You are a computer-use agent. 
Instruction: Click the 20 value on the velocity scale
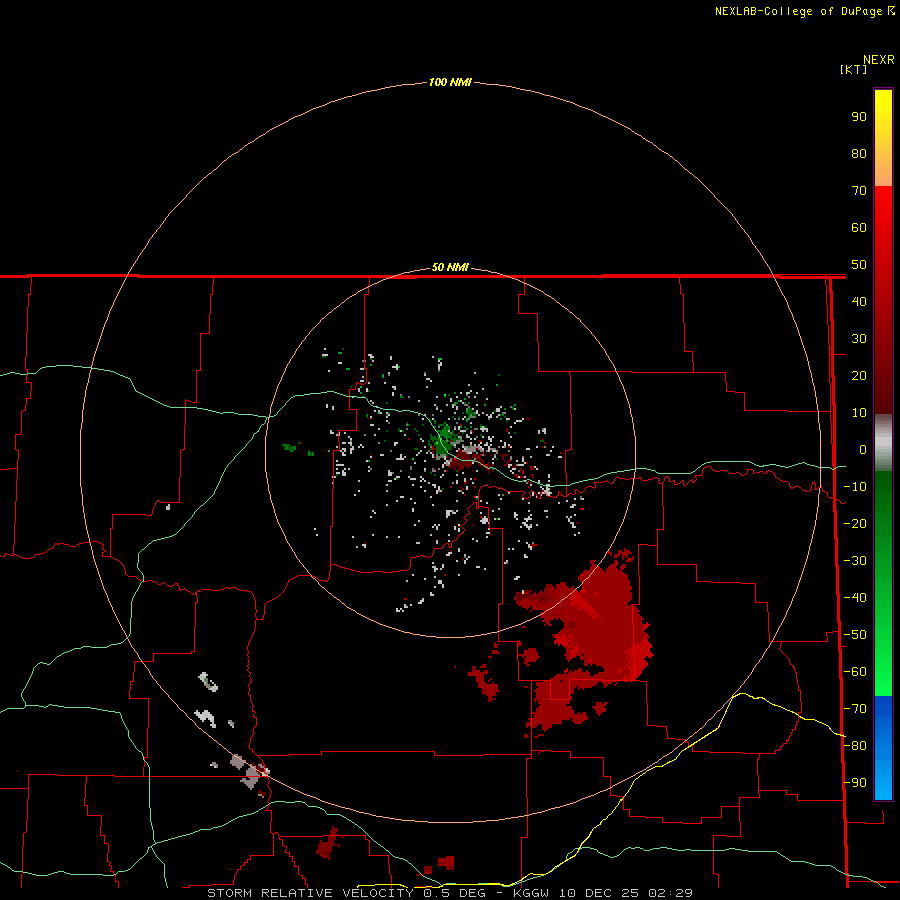point(859,375)
